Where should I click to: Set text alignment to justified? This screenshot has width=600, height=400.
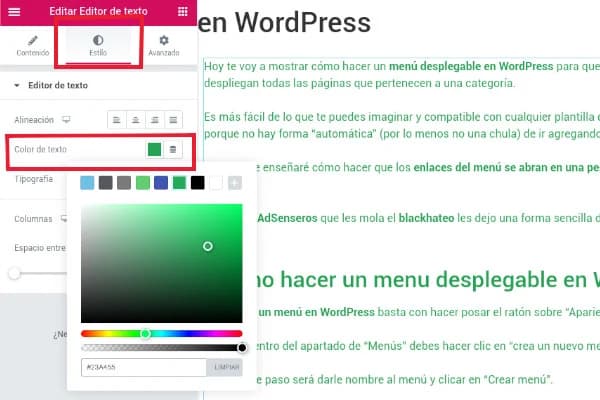(173, 120)
